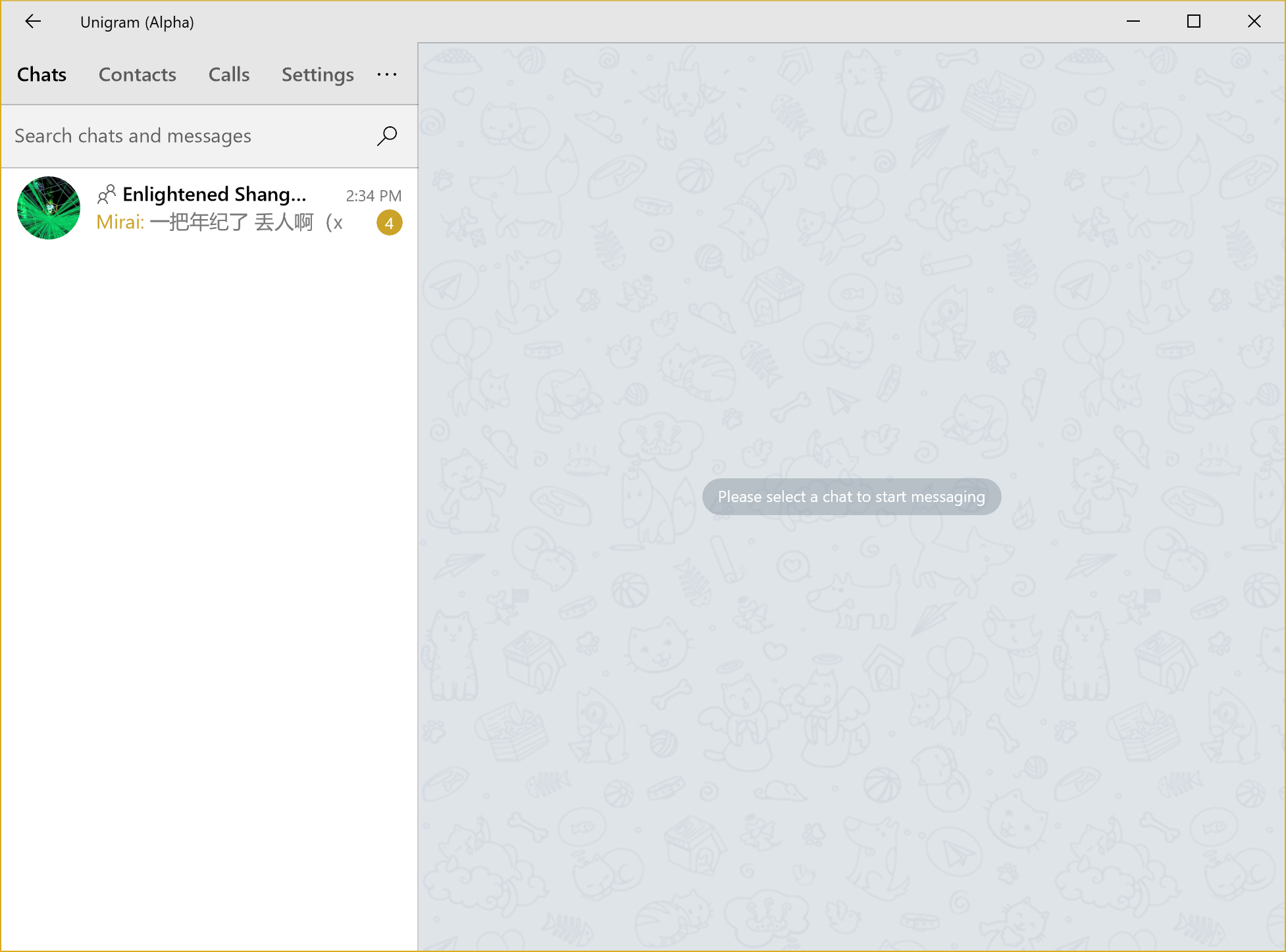Screen dimensions: 1286x952
Task: Click the search chats and messages field
Action: point(165,136)
